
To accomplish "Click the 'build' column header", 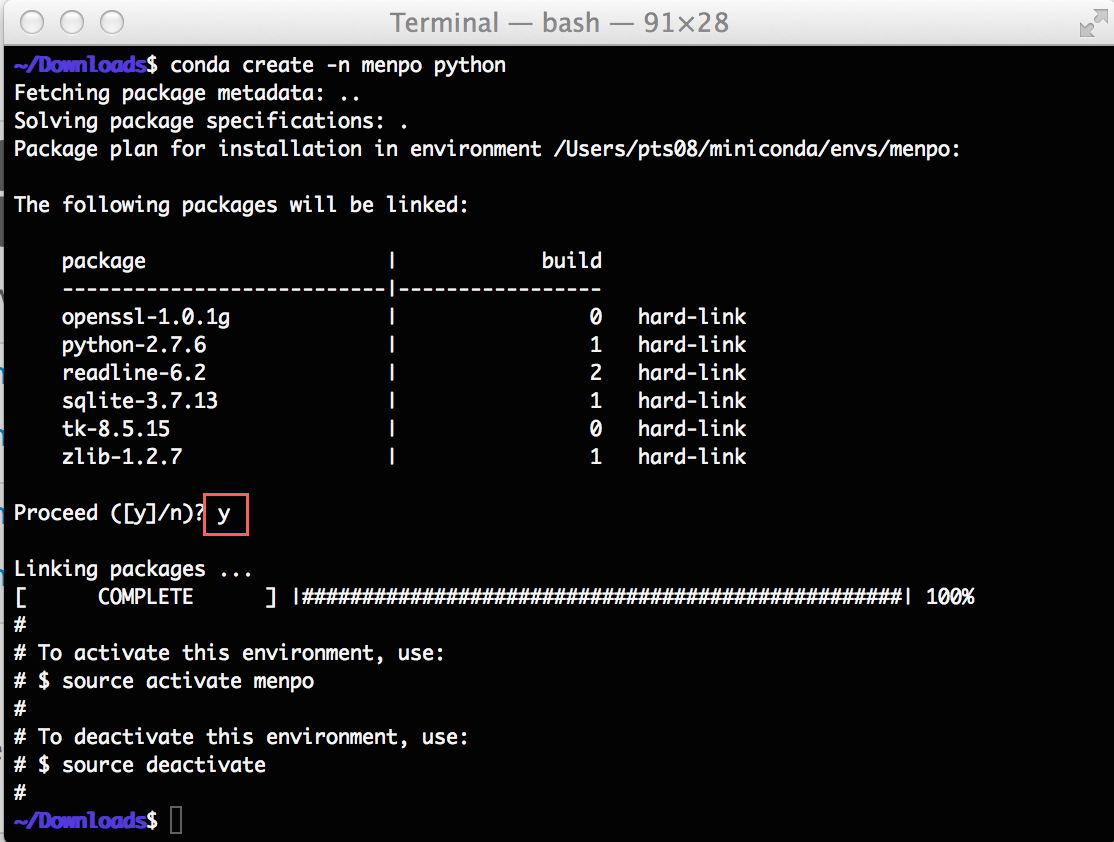I will click(x=571, y=261).
